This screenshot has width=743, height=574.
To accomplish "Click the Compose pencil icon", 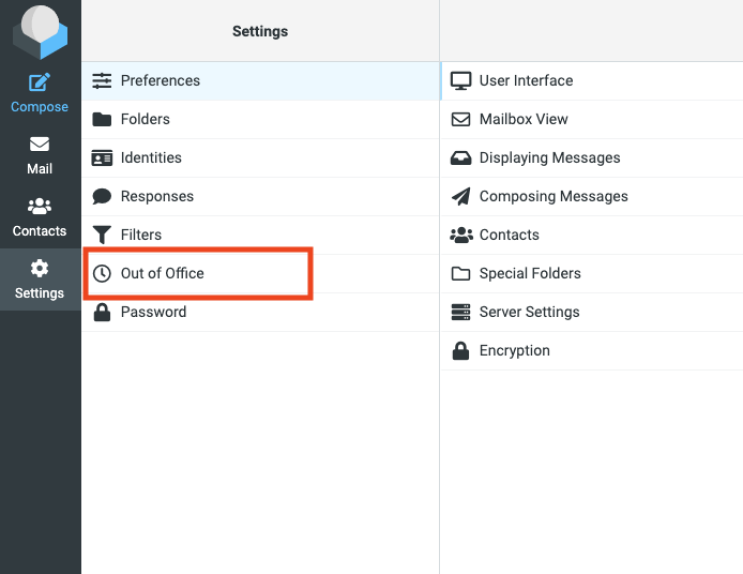I will (40, 83).
